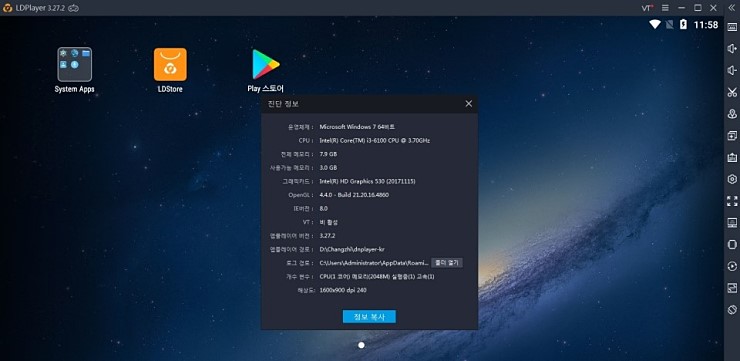The height and width of the screenshot is (361, 740).
Task: Collapse the sidebar with double chevron
Action: point(732,8)
